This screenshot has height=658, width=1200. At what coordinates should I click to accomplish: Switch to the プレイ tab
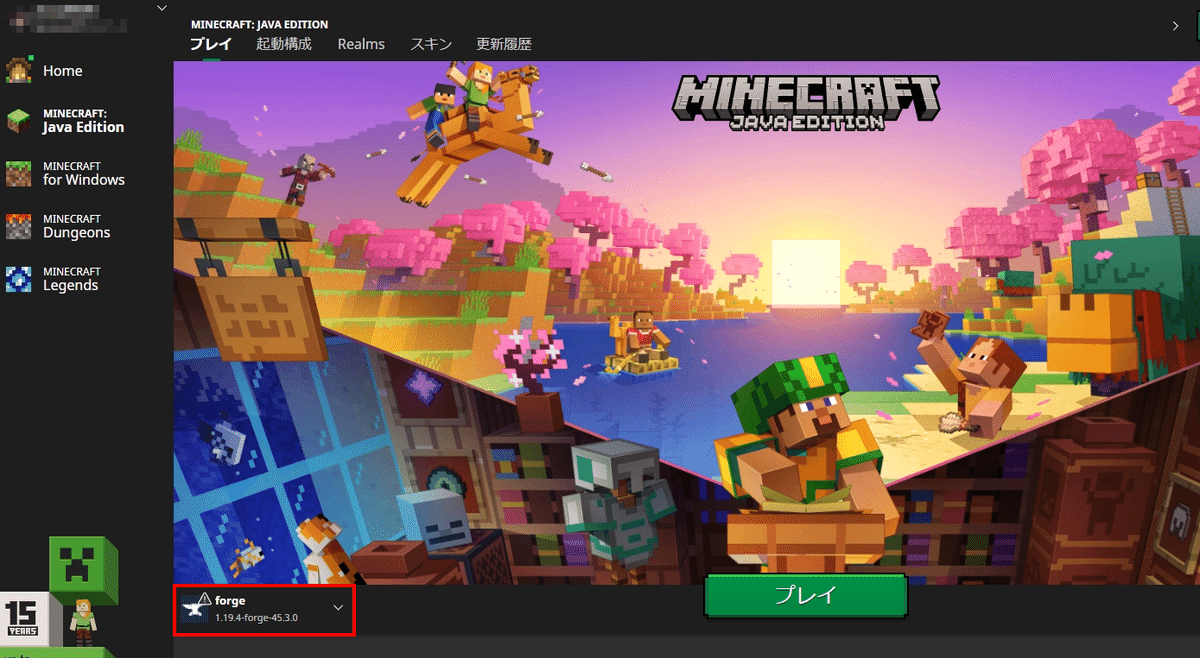210,44
